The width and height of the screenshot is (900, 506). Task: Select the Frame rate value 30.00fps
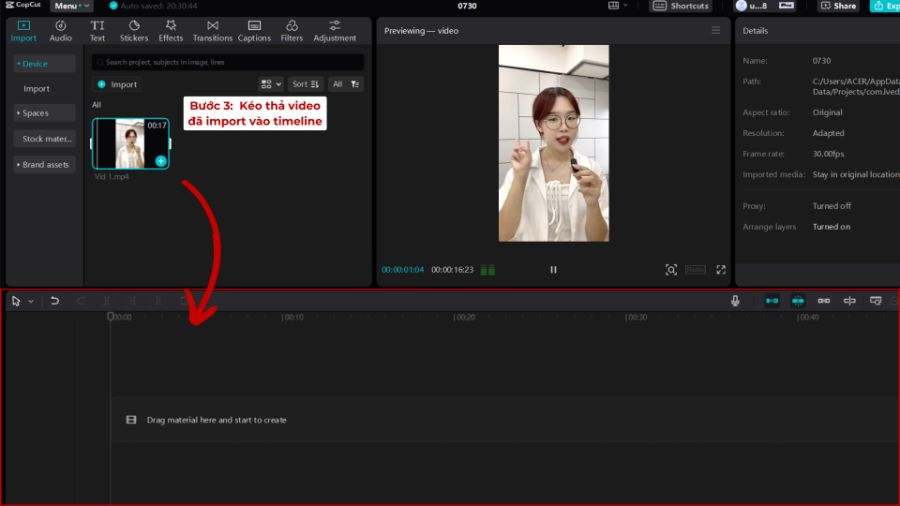point(828,154)
